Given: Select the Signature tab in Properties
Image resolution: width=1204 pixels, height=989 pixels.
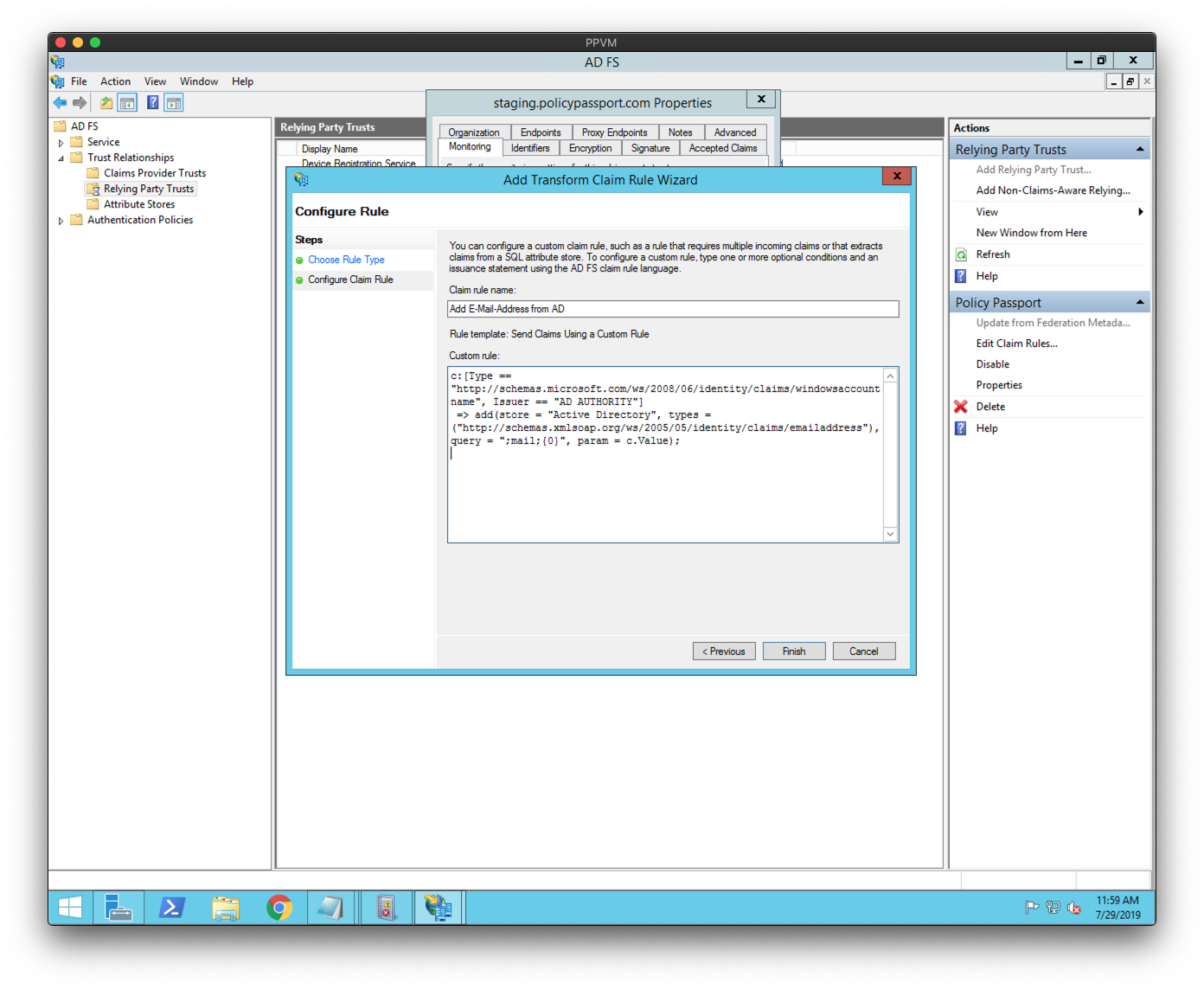Looking at the screenshot, I should point(650,148).
